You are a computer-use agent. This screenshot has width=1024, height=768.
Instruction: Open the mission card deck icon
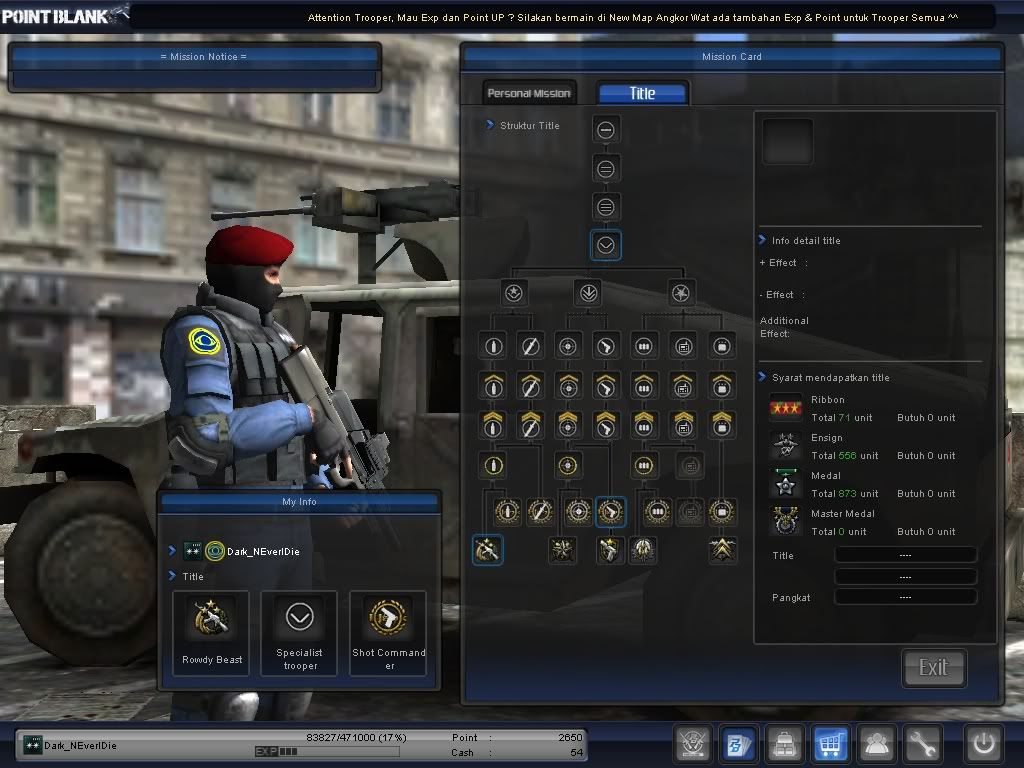(x=739, y=743)
